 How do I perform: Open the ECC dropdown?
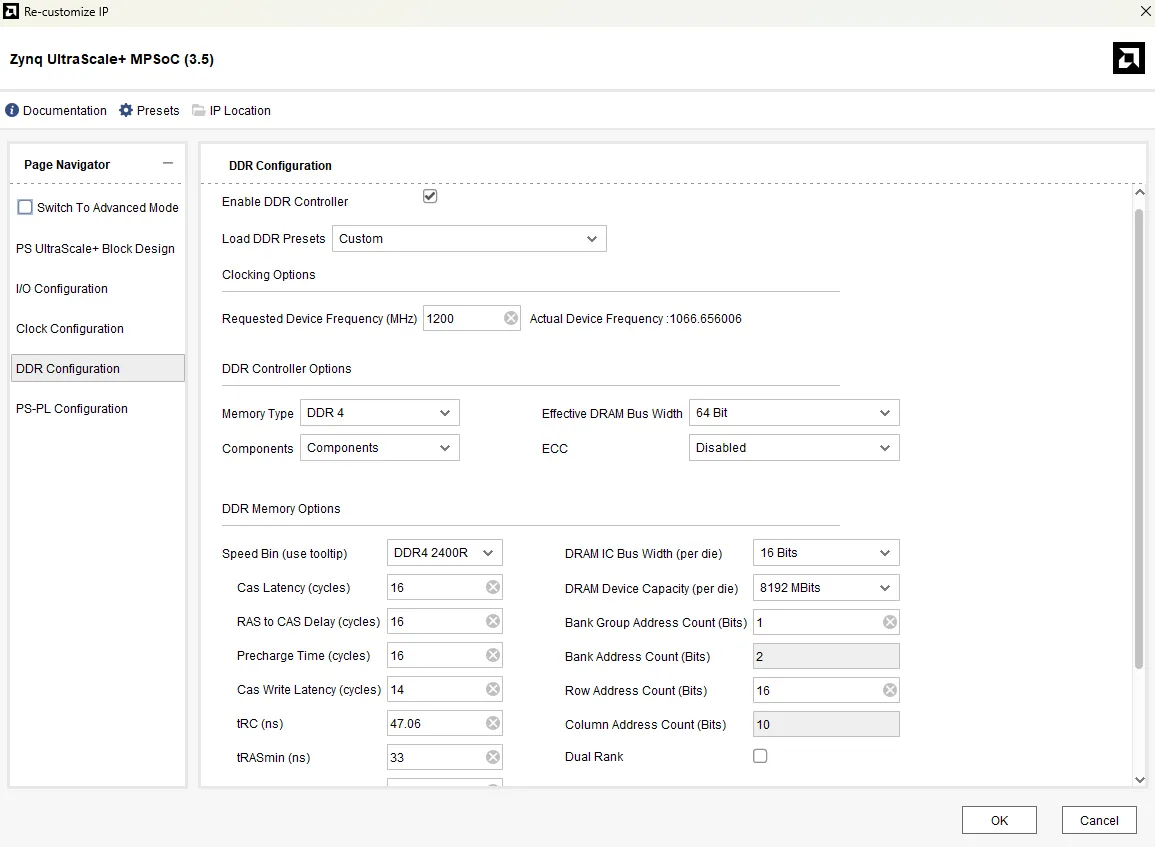794,448
